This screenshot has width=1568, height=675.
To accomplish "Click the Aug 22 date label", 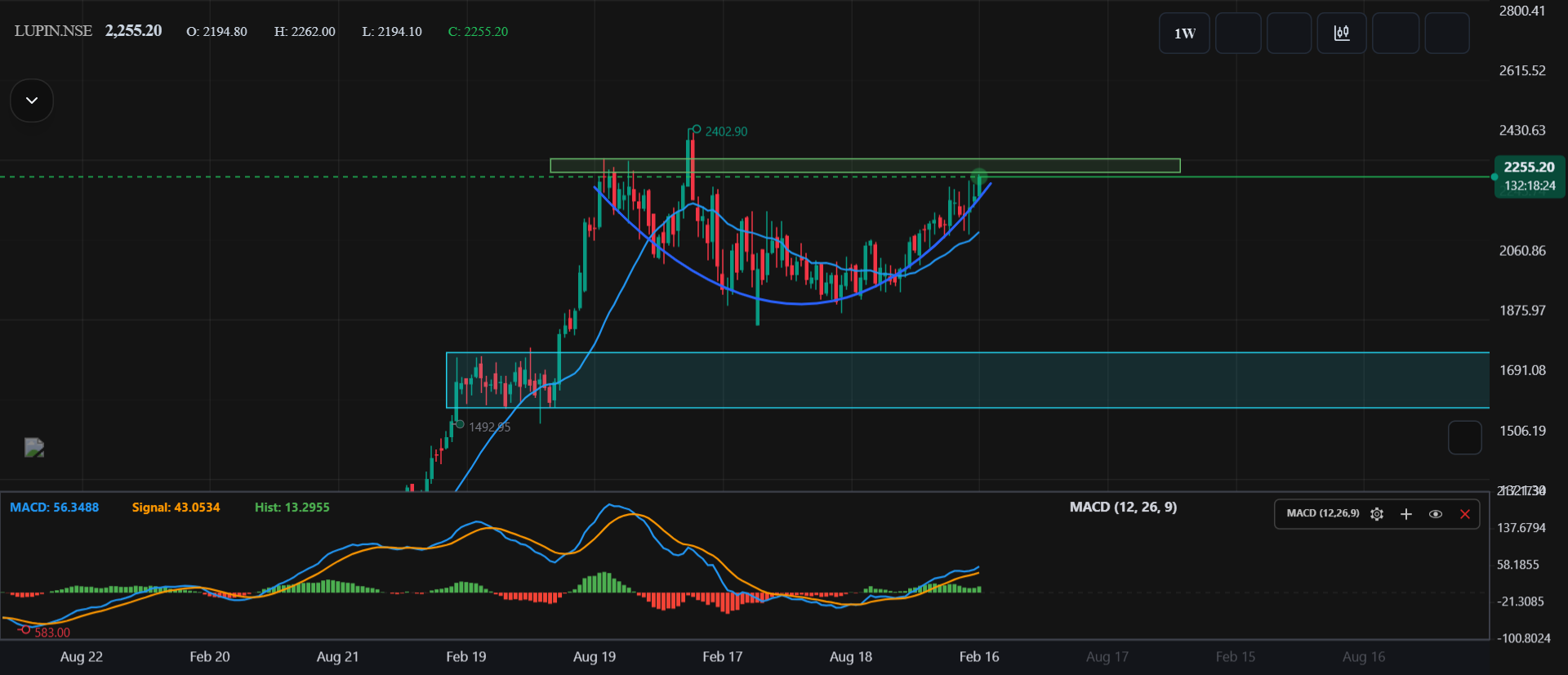I will coord(82,657).
